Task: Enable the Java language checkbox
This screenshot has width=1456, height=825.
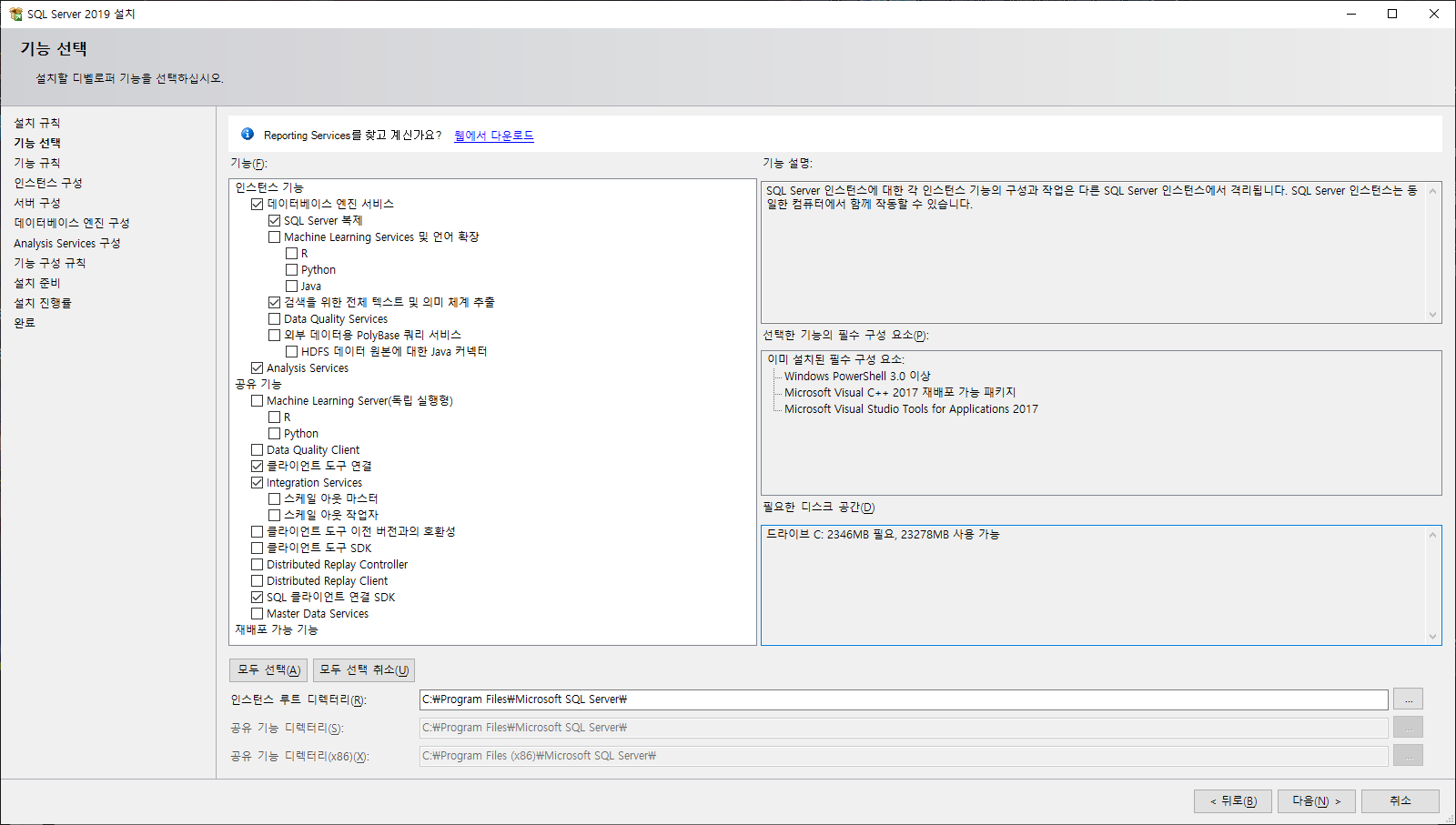Action: coord(291,286)
